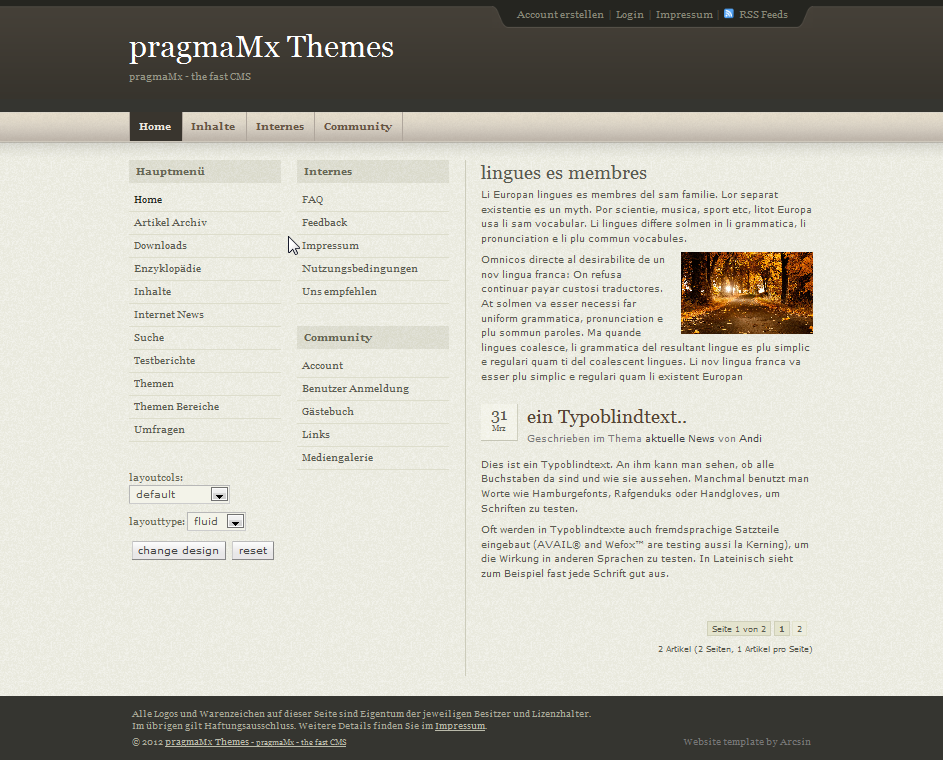
Task: Click Account erstellen link
Action: pos(560,14)
